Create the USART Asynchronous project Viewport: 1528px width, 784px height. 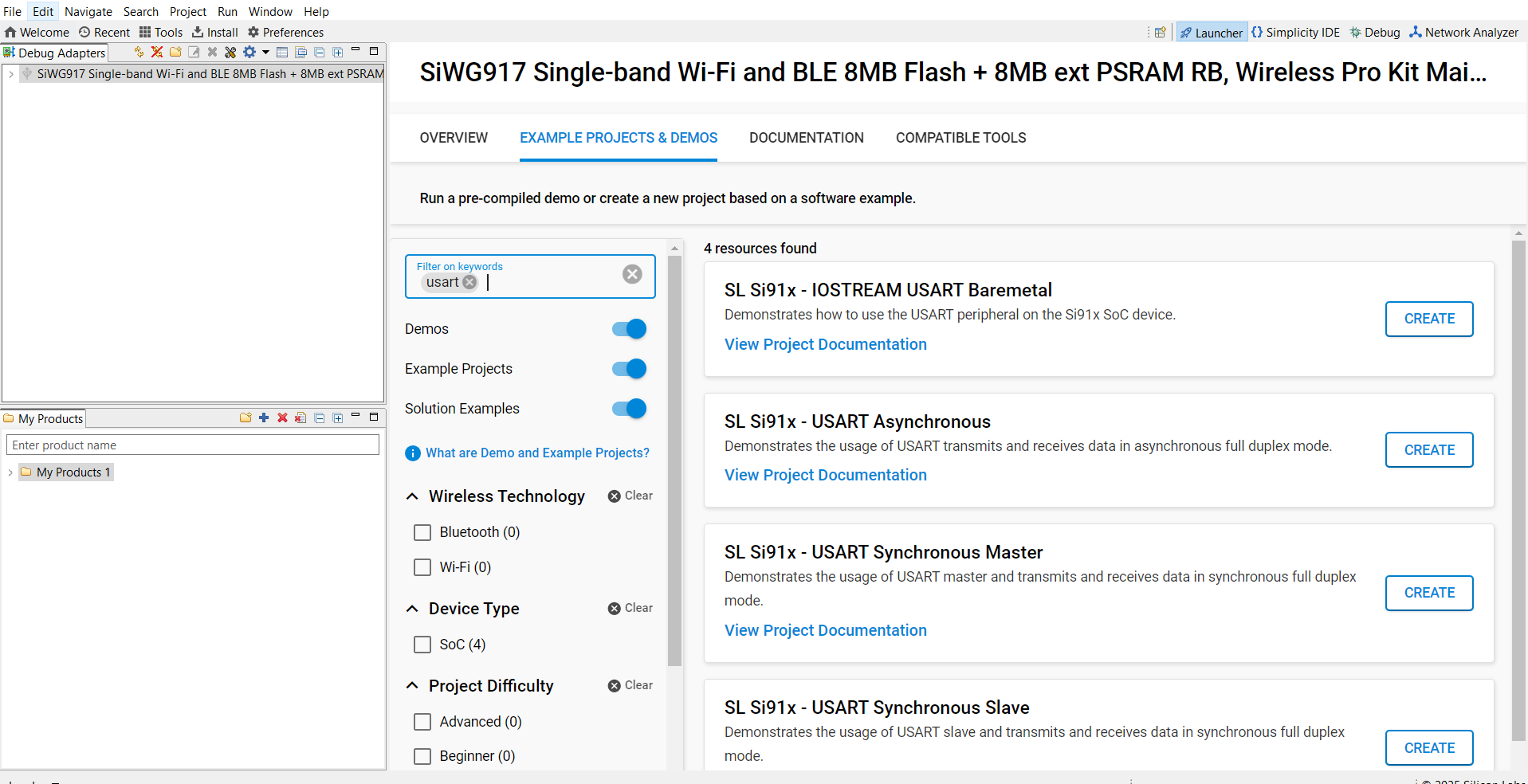pos(1429,450)
